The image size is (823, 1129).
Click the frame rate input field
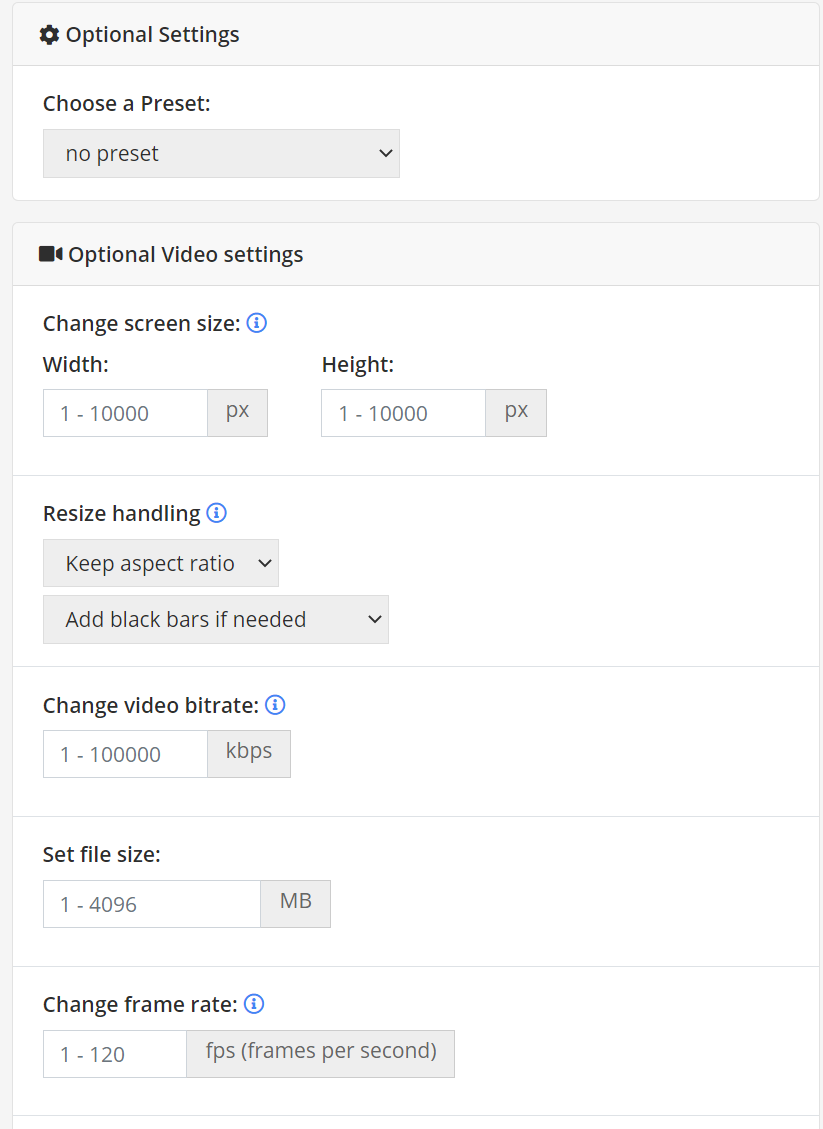pos(115,1054)
